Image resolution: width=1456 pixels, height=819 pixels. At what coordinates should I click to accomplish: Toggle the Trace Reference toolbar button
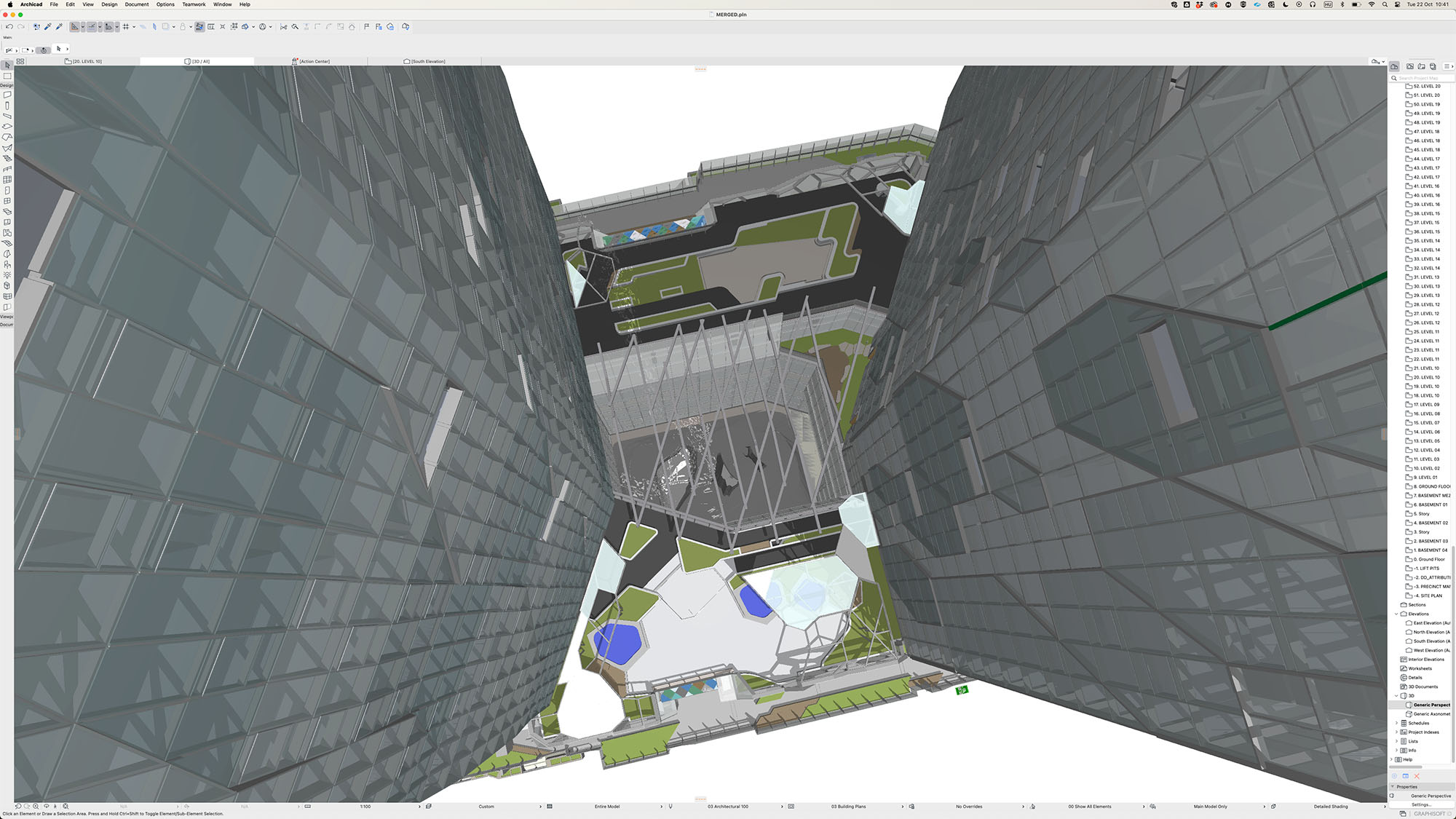[166, 27]
